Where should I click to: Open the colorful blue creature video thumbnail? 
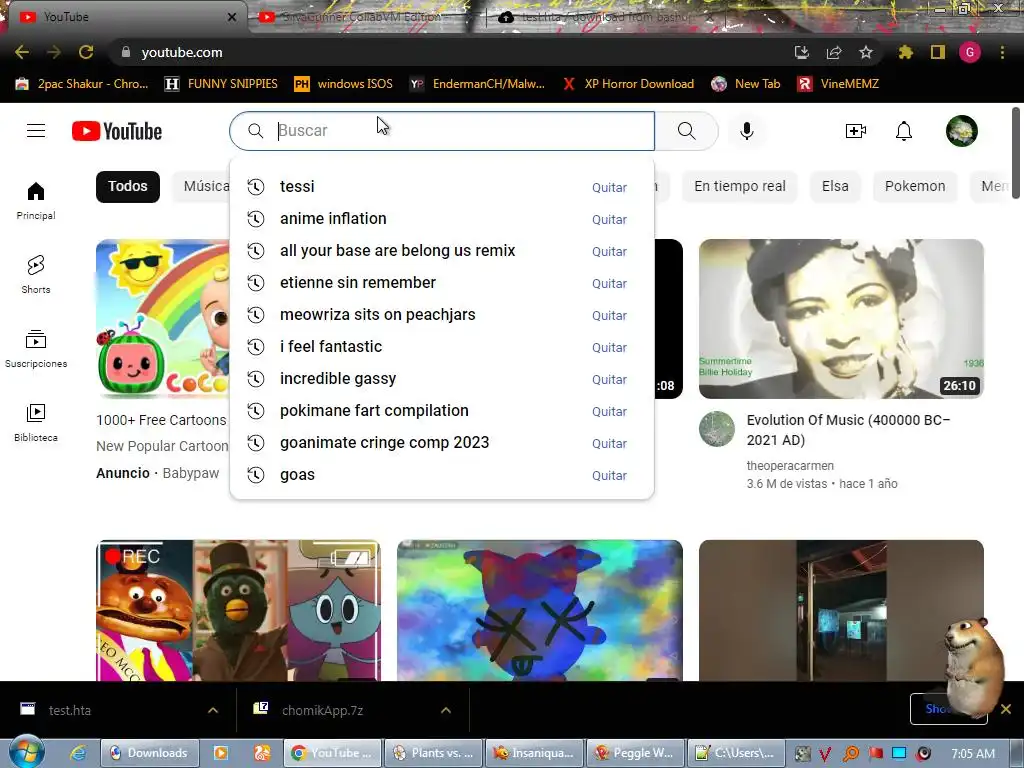coord(540,611)
